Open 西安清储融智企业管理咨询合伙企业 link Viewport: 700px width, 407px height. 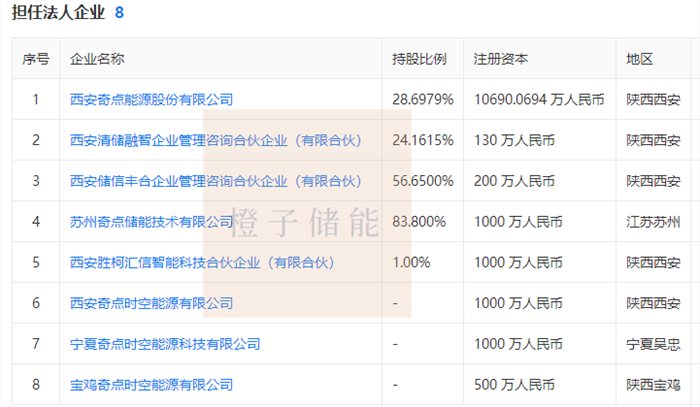(x=215, y=141)
